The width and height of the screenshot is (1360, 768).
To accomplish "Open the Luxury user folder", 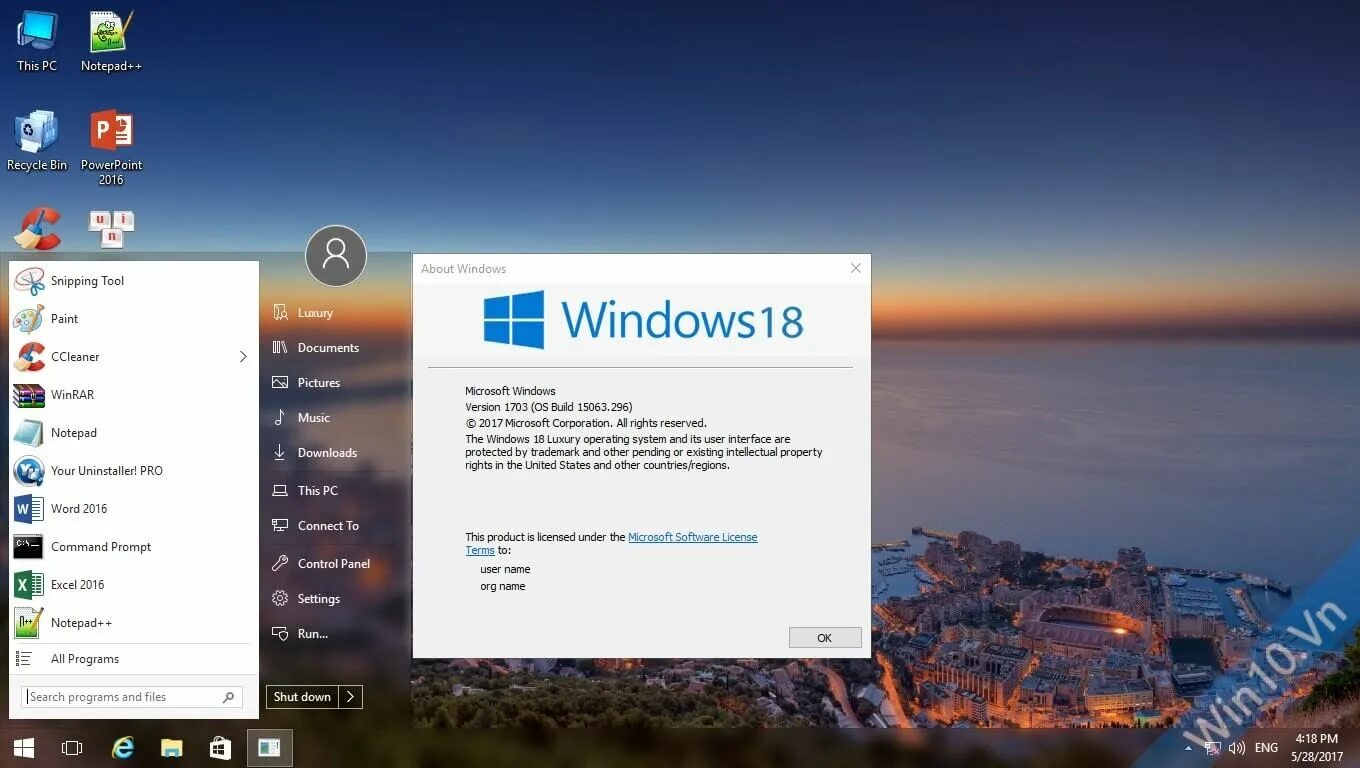I will (x=315, y=313).
